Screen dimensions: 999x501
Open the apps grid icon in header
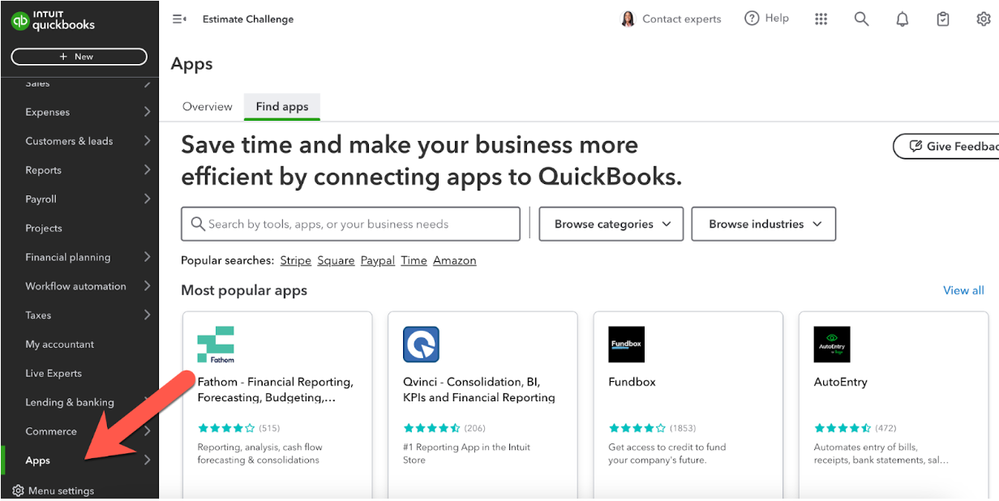pyautogui.click(x=821, y=19)
